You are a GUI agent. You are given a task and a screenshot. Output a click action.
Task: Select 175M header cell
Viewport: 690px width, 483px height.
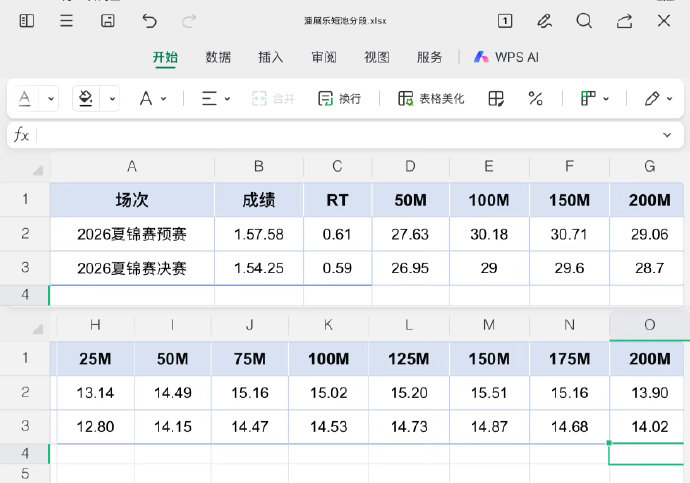point(569,359)
